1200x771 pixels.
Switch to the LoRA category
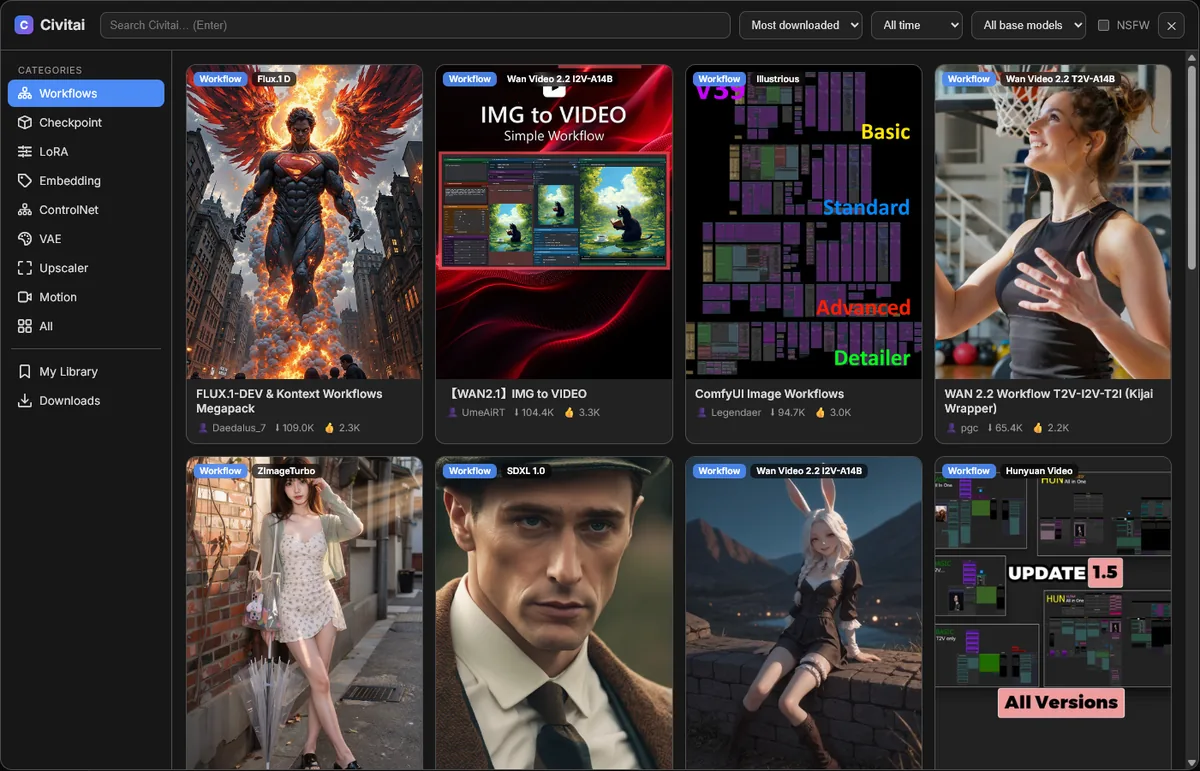tap(86, 151)
